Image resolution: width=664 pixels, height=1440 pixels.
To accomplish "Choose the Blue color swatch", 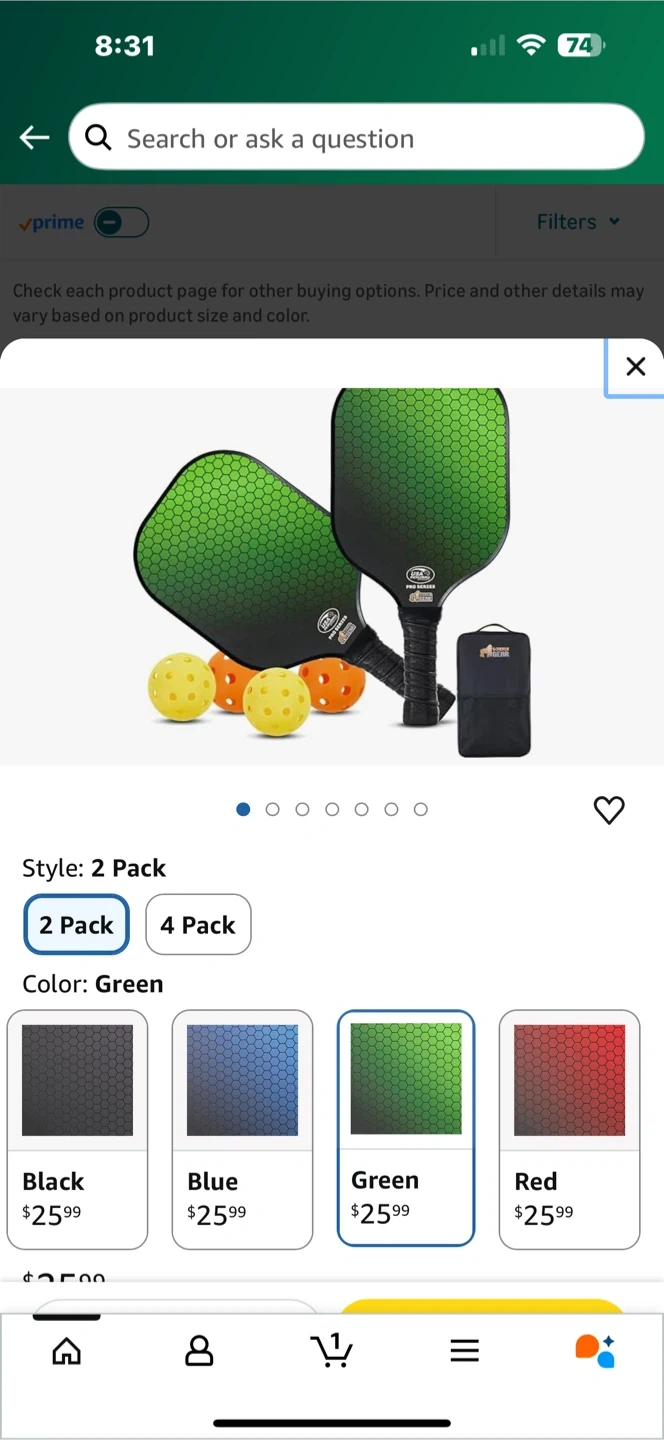I will point(242,1129).
